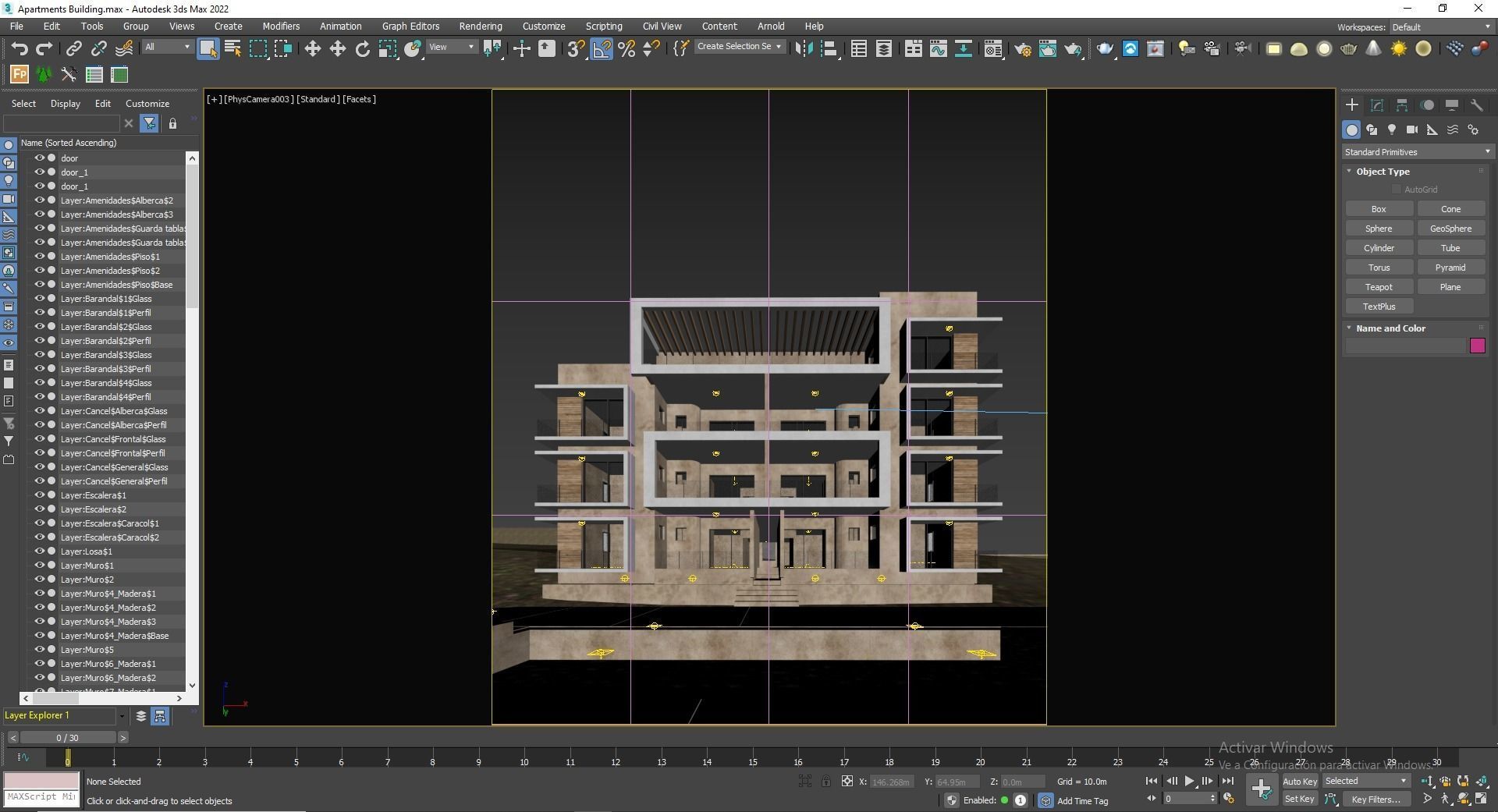
Task: Open the key filter Selected dropdown
Action: 1365,781
